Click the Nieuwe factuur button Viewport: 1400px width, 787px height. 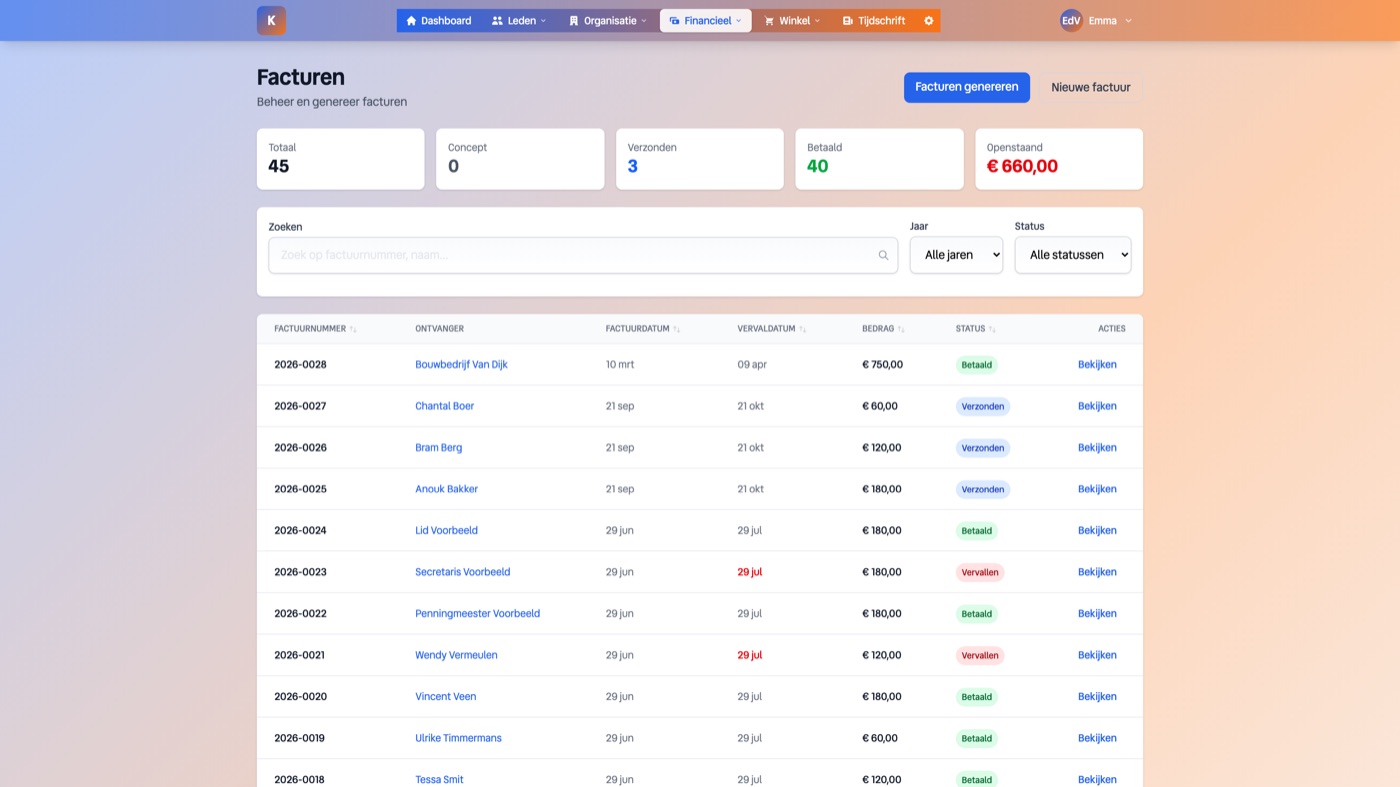1090,87
